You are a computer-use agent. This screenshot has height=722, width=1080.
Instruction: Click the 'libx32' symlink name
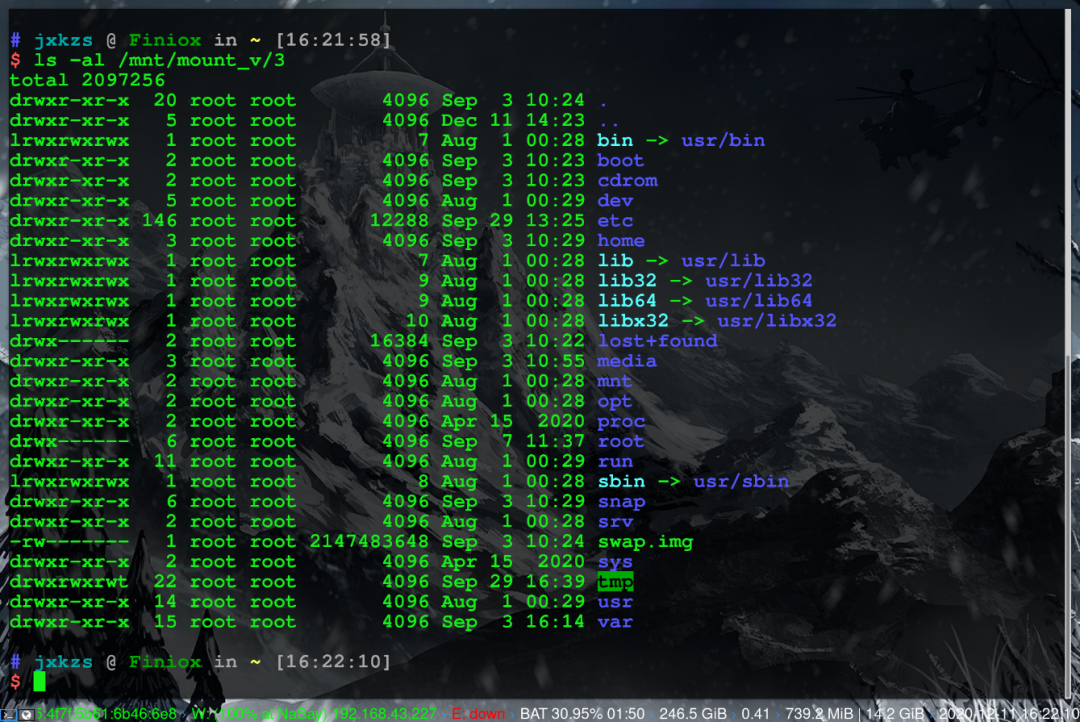pos(633,320)
